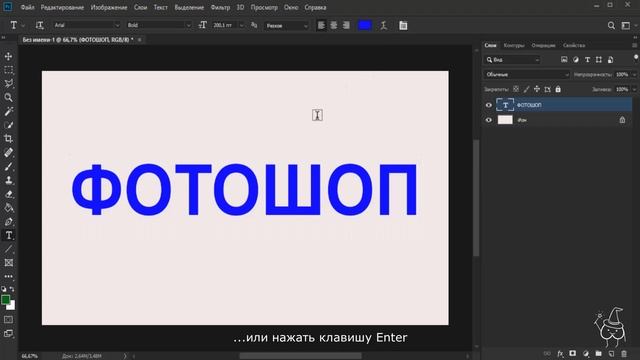Toggle Quick Mask mode
The height and width of the screenshot is (360, 640).
point(8,320)
